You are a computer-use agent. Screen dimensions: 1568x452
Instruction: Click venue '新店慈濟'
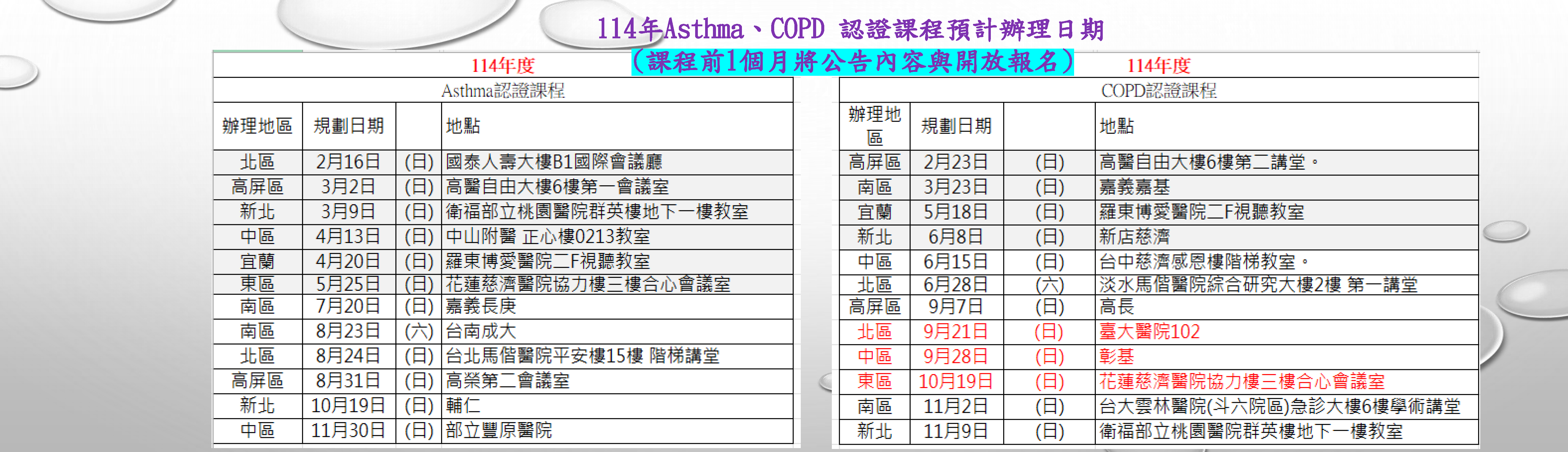tap(1135, 236)
